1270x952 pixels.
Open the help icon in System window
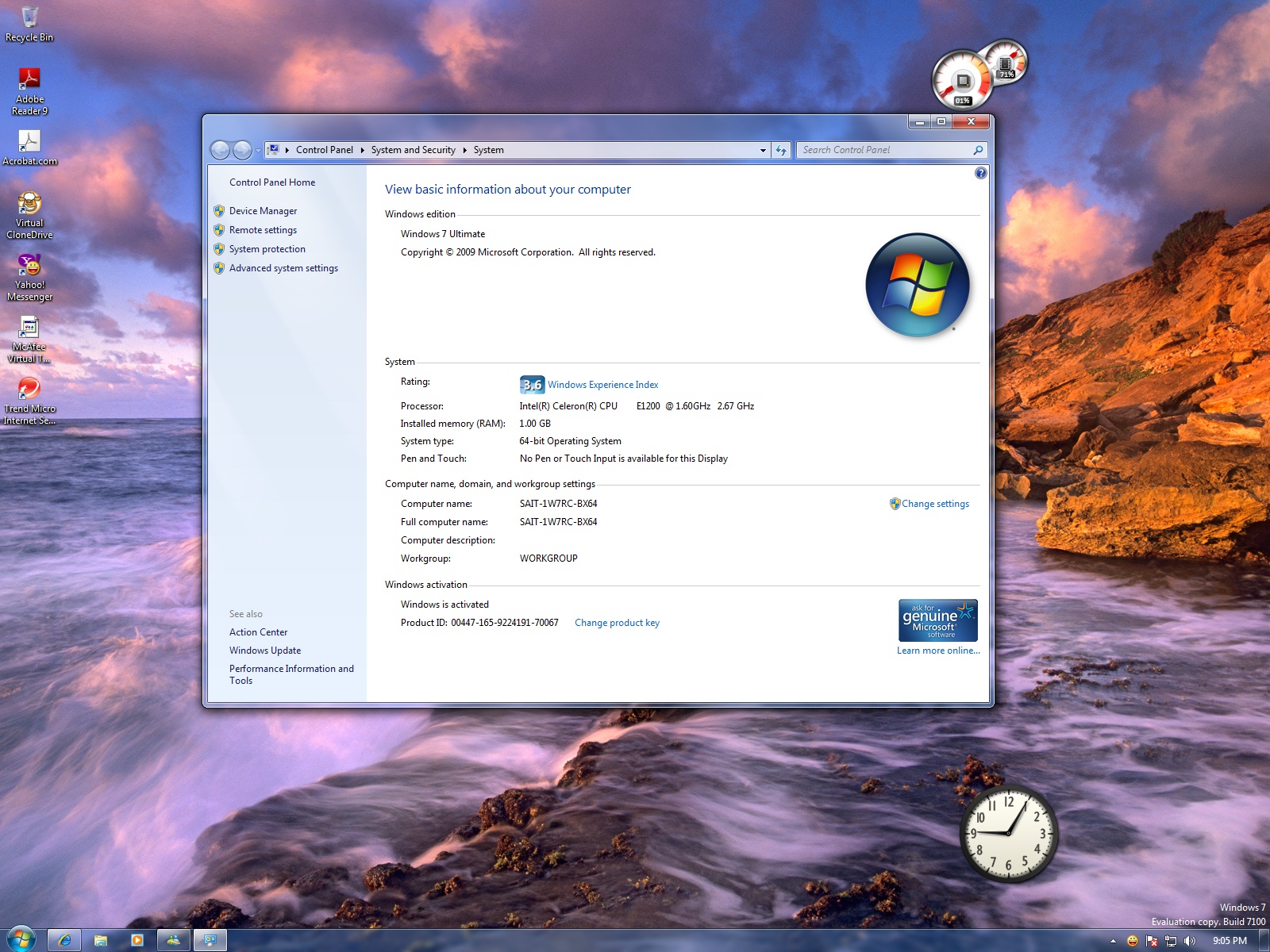981,173
